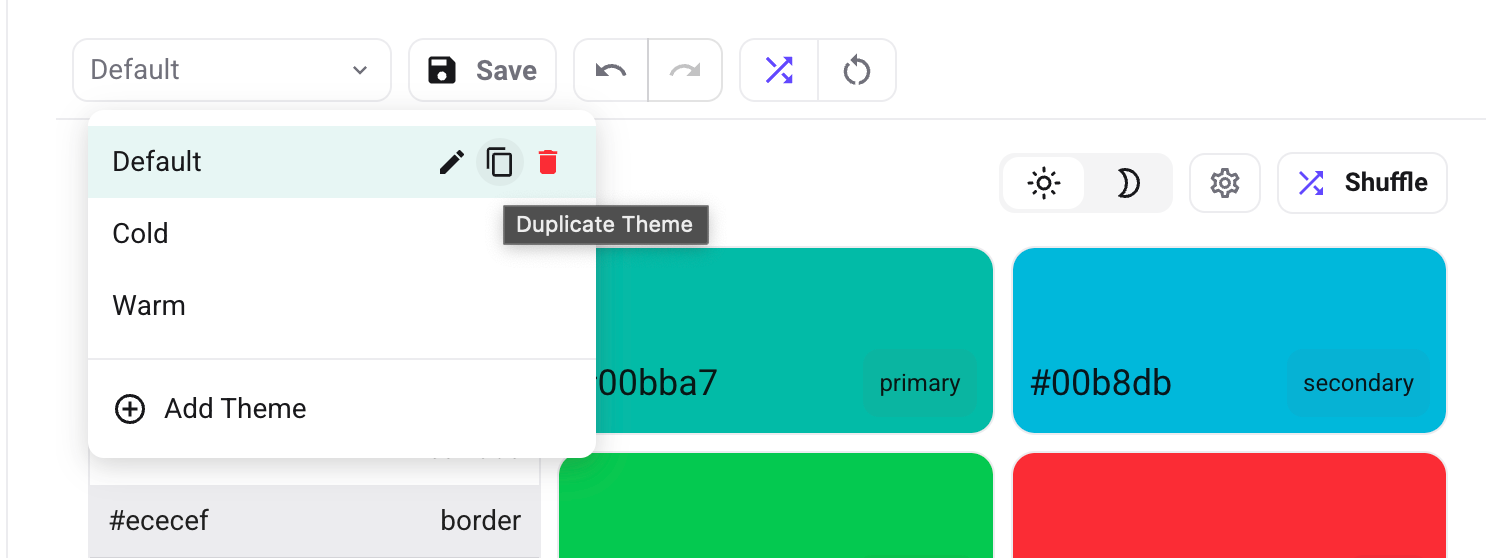
Task: Switch to dark mode with the moon toggle
Action: tap(1128, 183)
